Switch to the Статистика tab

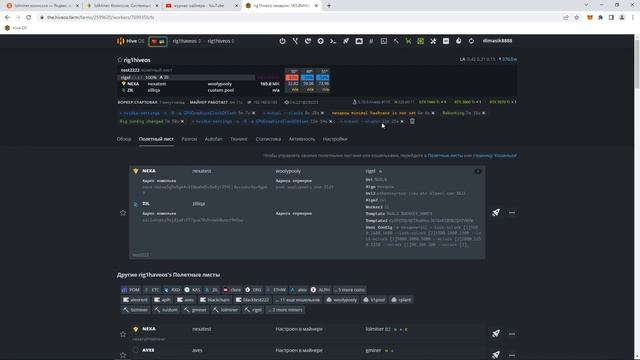point(268,139)
